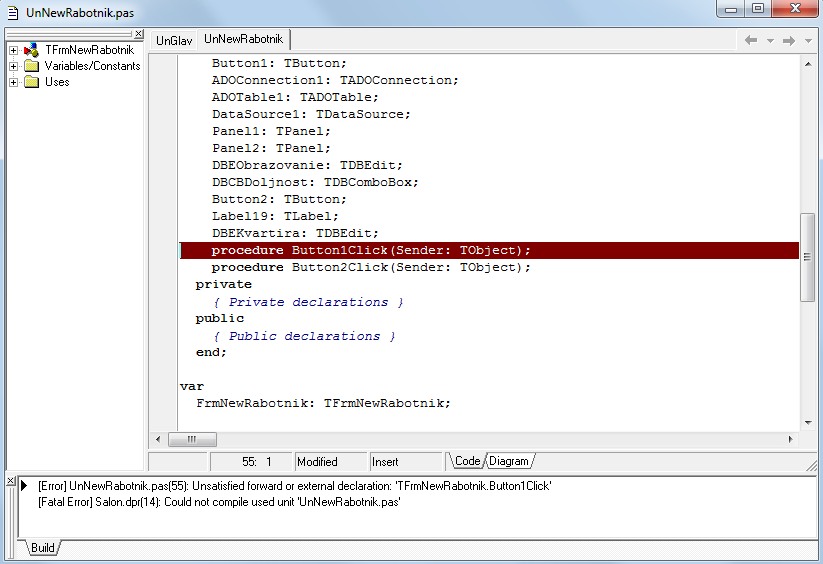Click the back navigation arrow
The height and width of the screenshot is (564, 823).
751,40
